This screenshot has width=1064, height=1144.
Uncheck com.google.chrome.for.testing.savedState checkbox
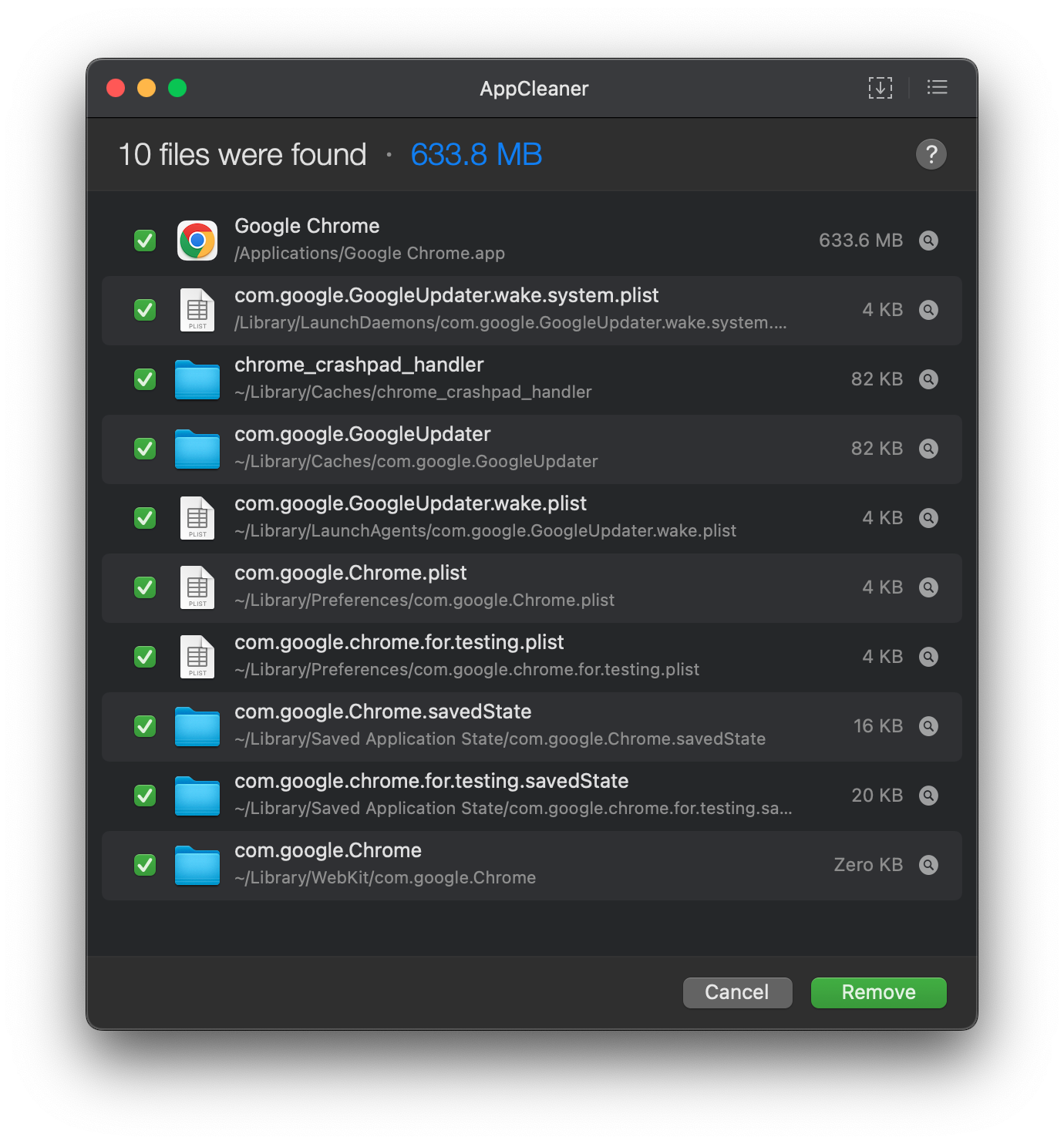point(145,796)
